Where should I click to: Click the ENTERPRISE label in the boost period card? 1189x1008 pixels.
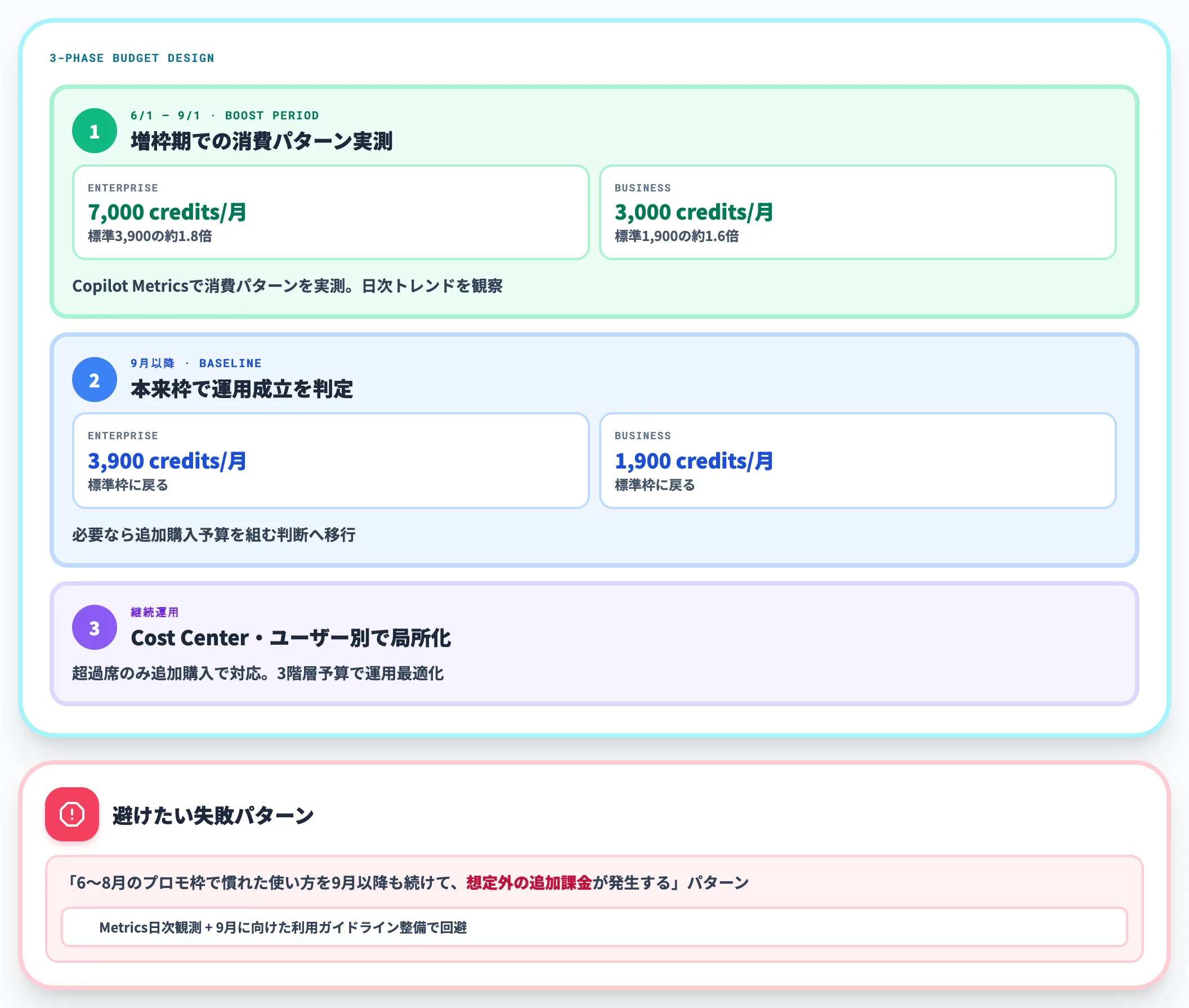123,188
